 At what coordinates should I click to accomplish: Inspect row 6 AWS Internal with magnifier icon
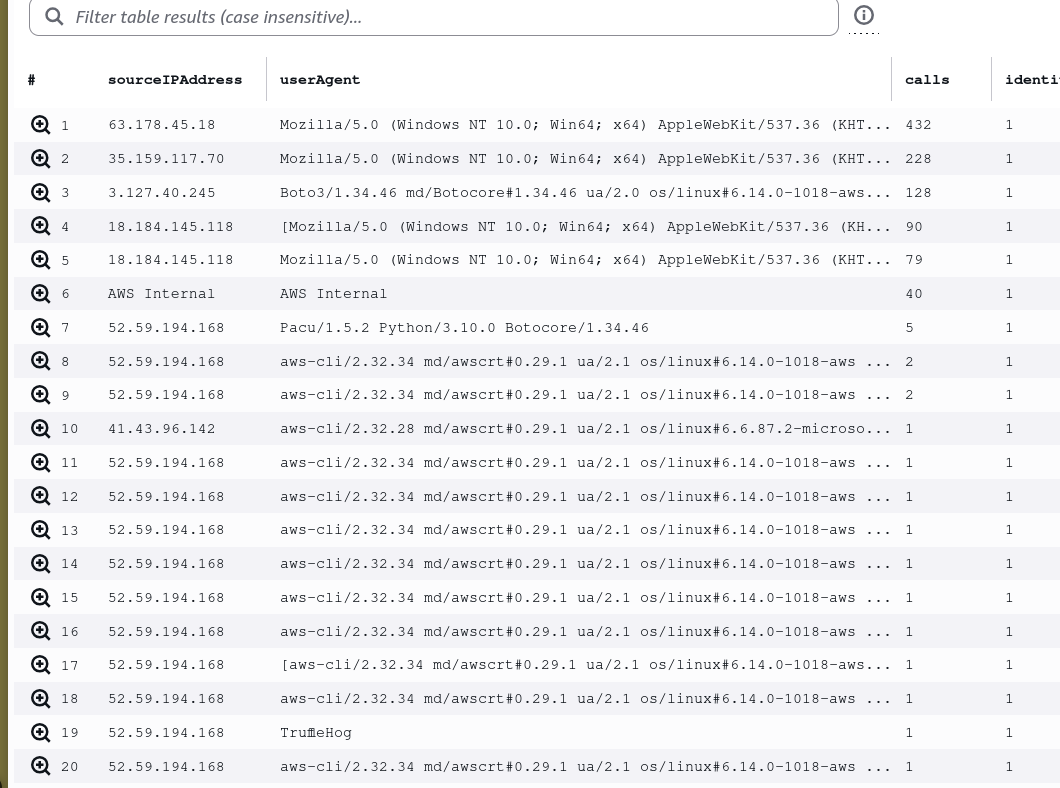click(41, 294)
